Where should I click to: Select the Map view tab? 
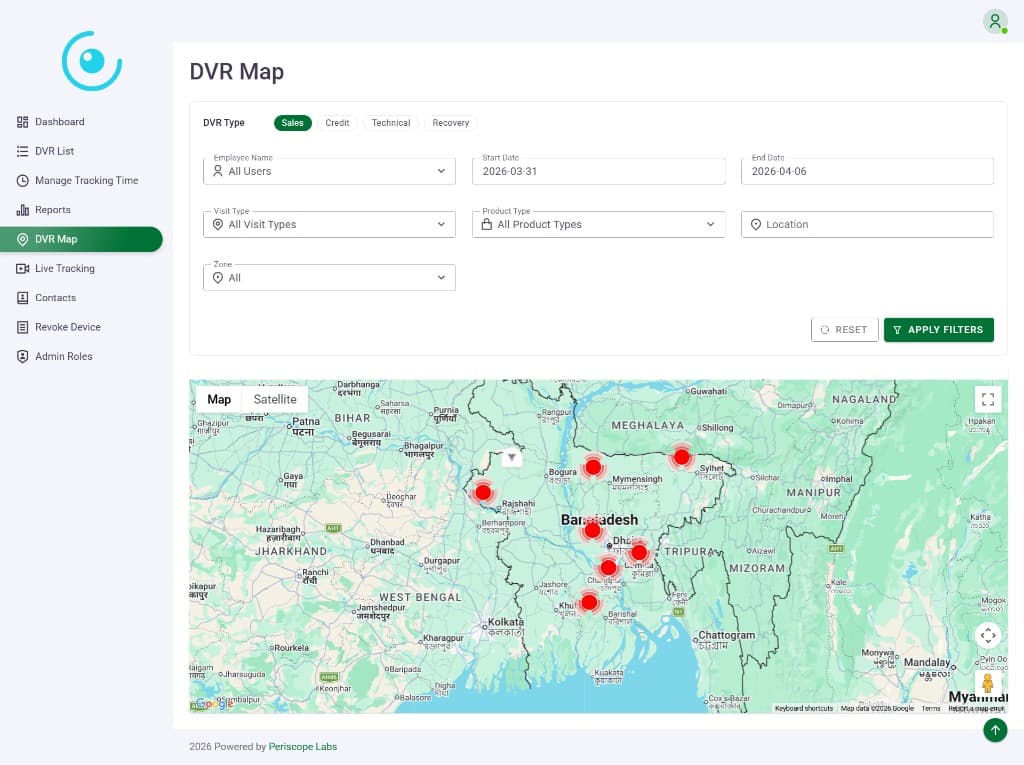[x=219, y=399]
